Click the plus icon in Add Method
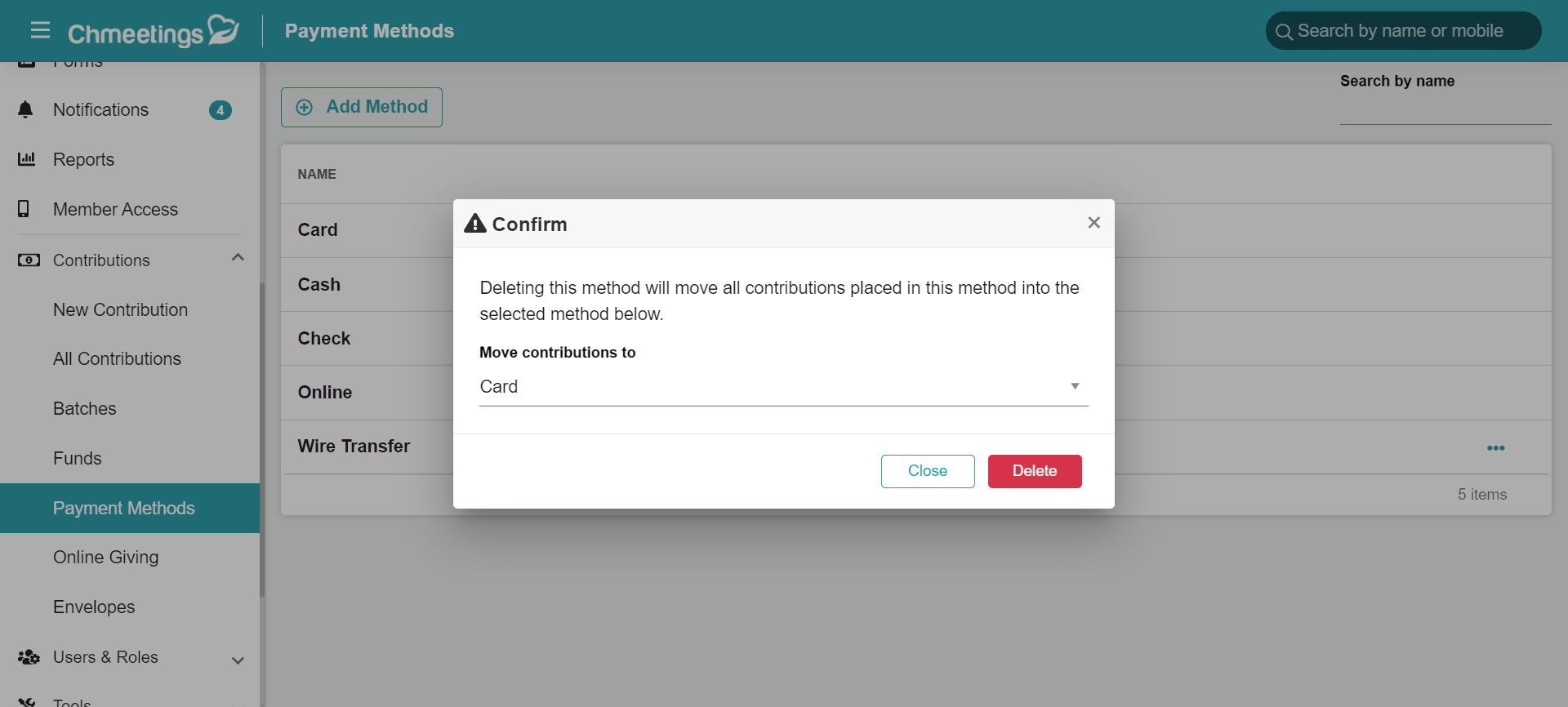Screen dimensions: 1568x707 [x=304, y=108]
